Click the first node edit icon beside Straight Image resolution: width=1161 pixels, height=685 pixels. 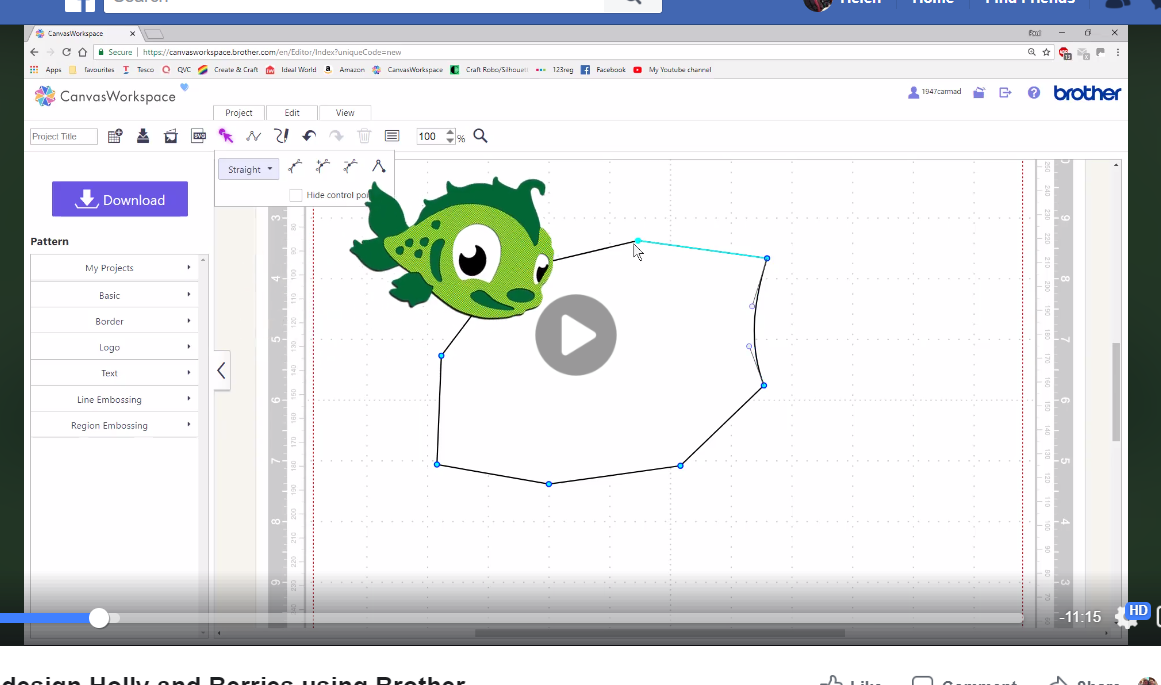(x=295, y=167)
